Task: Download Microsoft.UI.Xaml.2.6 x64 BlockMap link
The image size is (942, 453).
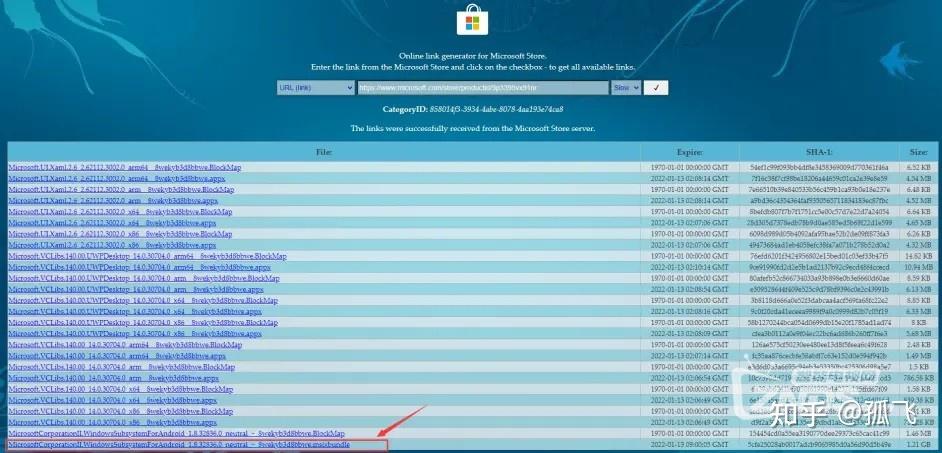Action: click(120, 211)
